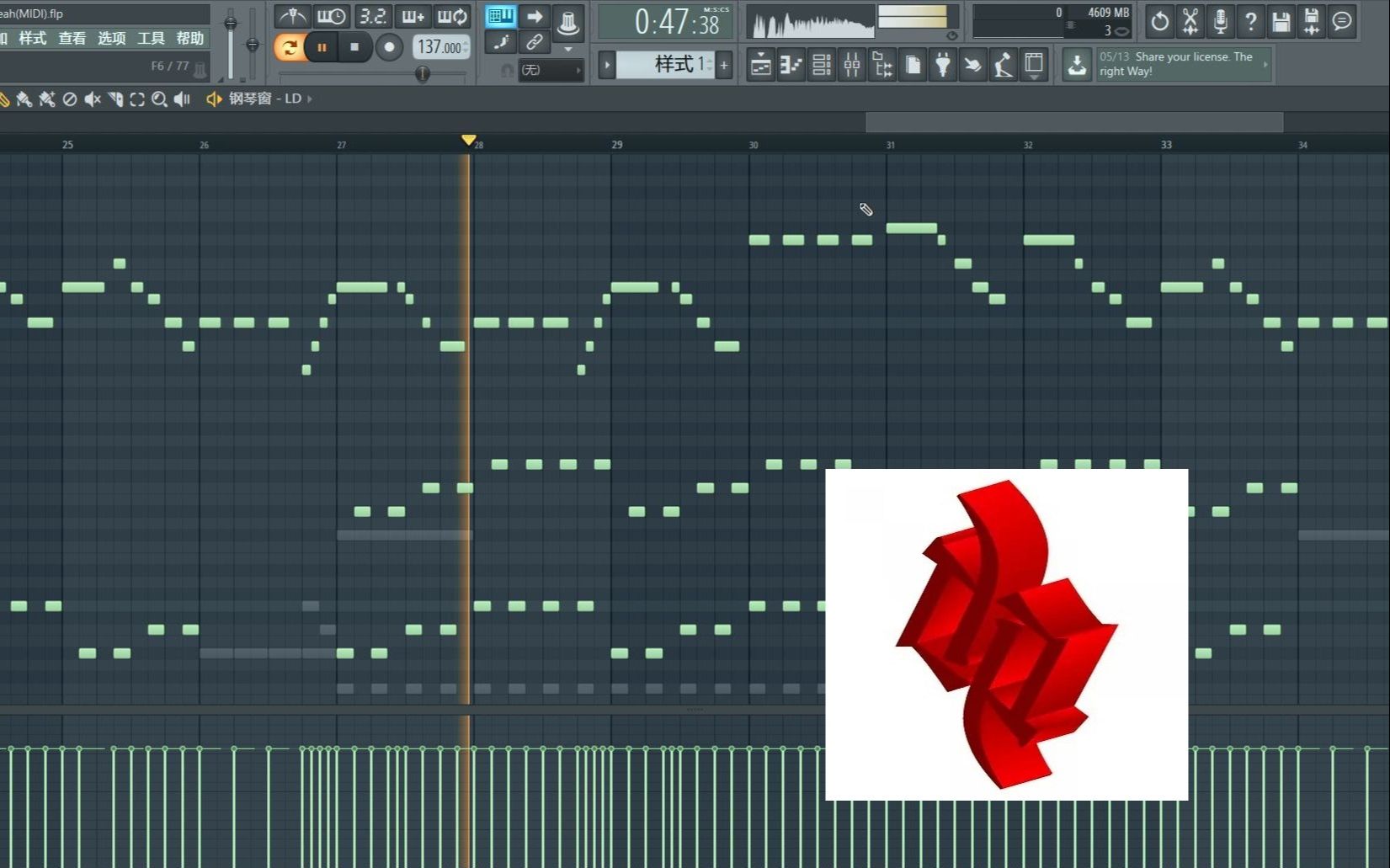Toggle the record button
The width and height of the screenshot is (1390, 868).
coord(389,47)
